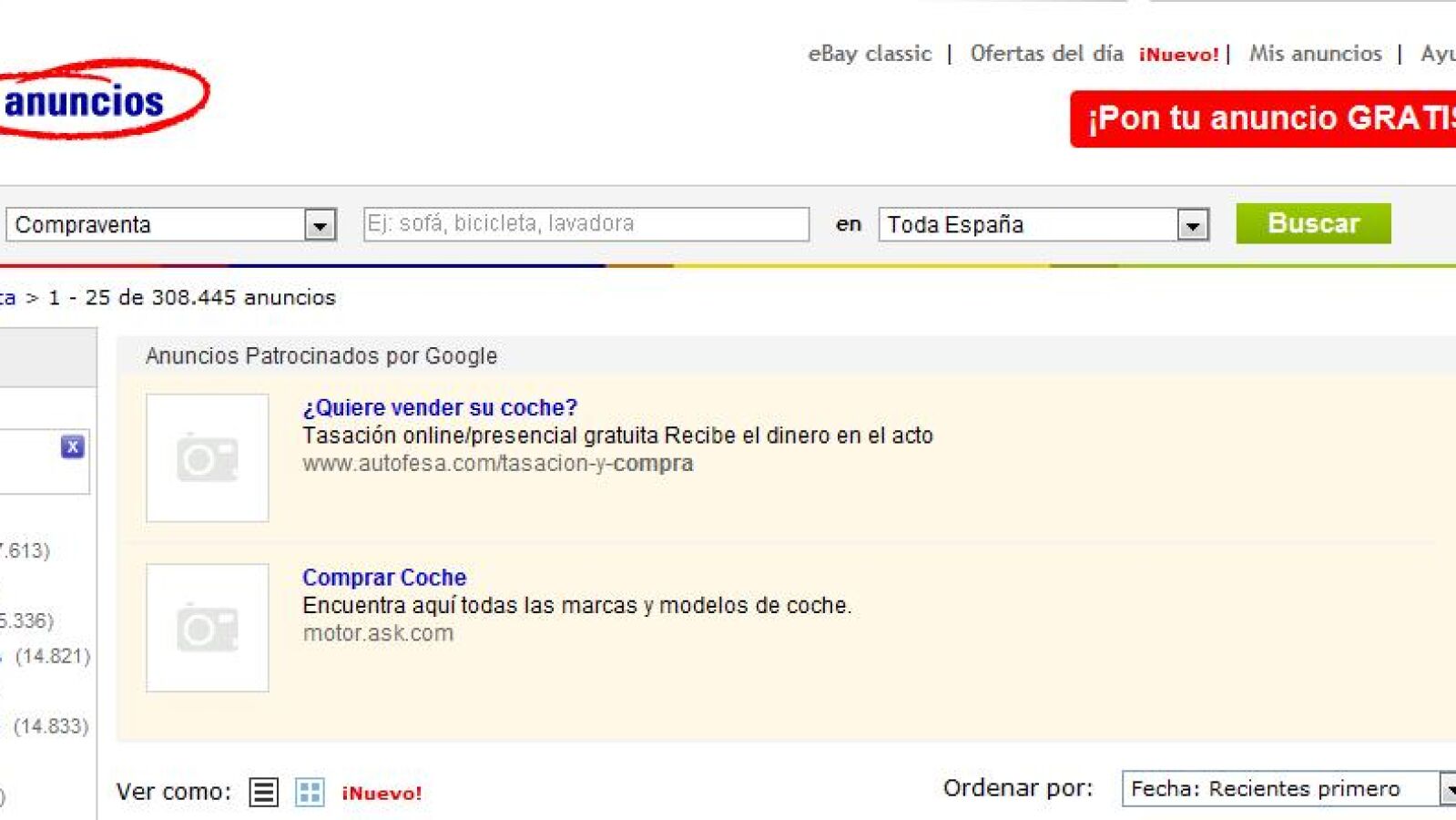Image resolution: width=1456 pixels, height=820 pixels.
Task: Open Mis anuncios in top navigation
Action: pyautogui.click(x=1315, y=54)
